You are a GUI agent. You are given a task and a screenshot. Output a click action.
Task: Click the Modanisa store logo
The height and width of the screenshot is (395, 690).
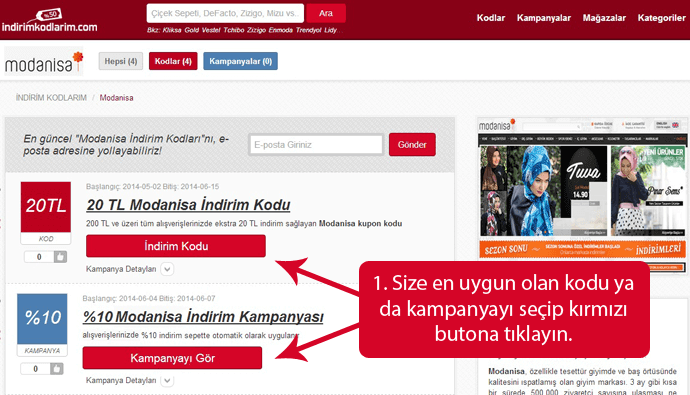click(44, 62)
